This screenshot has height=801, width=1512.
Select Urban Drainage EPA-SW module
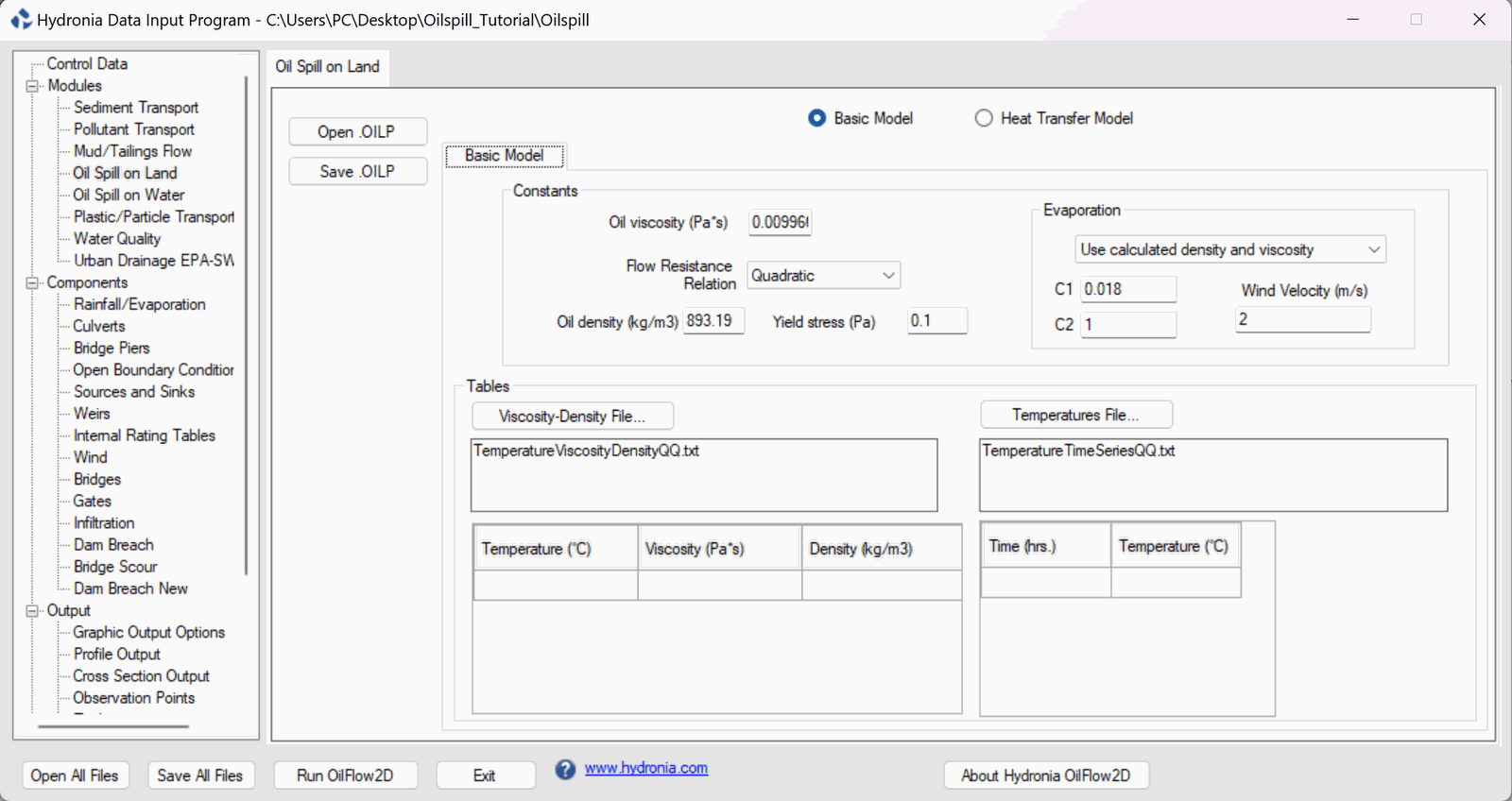[x=154, y=261]
